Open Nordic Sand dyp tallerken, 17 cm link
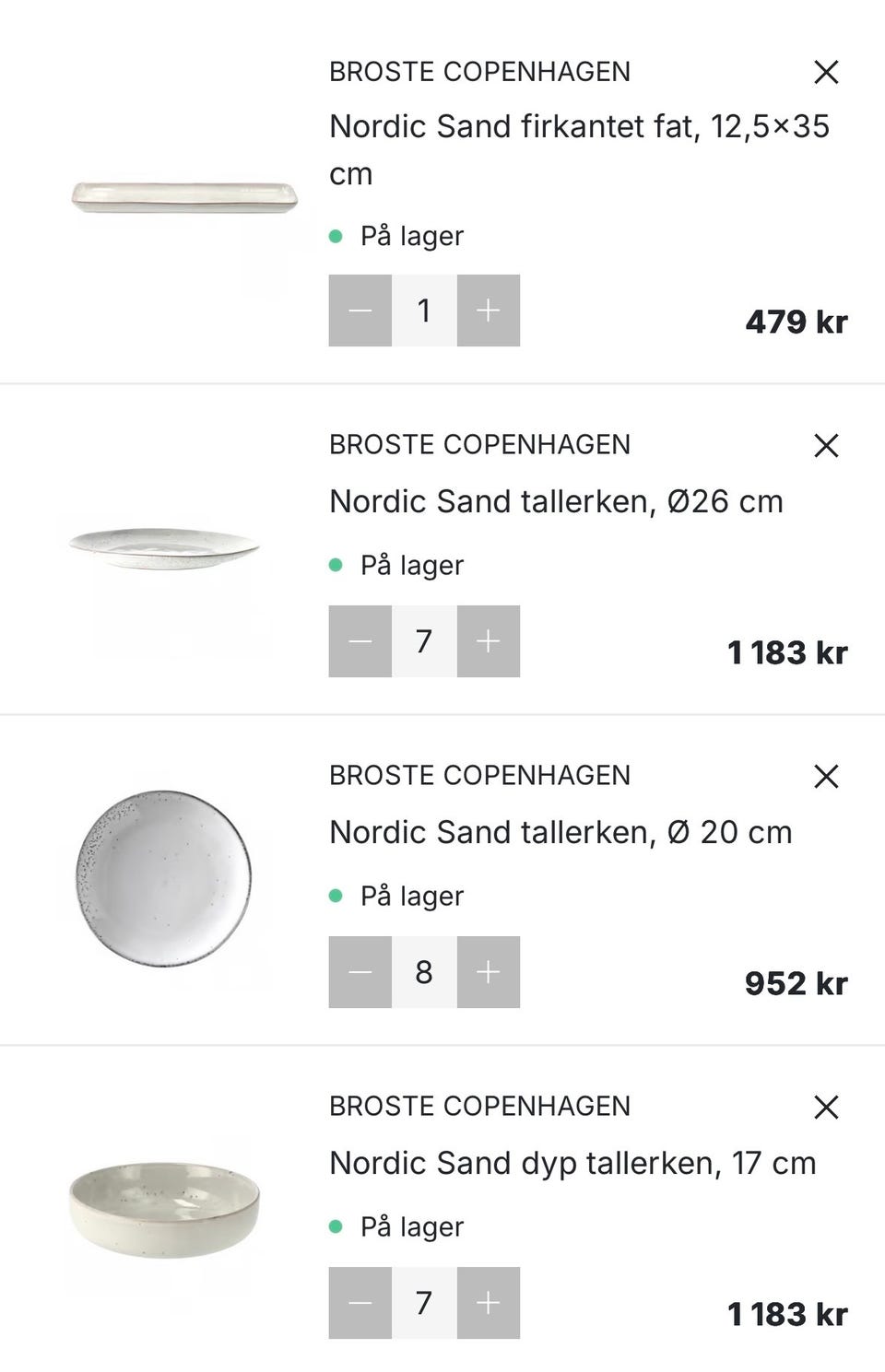Viewport: 885px width, 1372px height. coord(572,1164)
